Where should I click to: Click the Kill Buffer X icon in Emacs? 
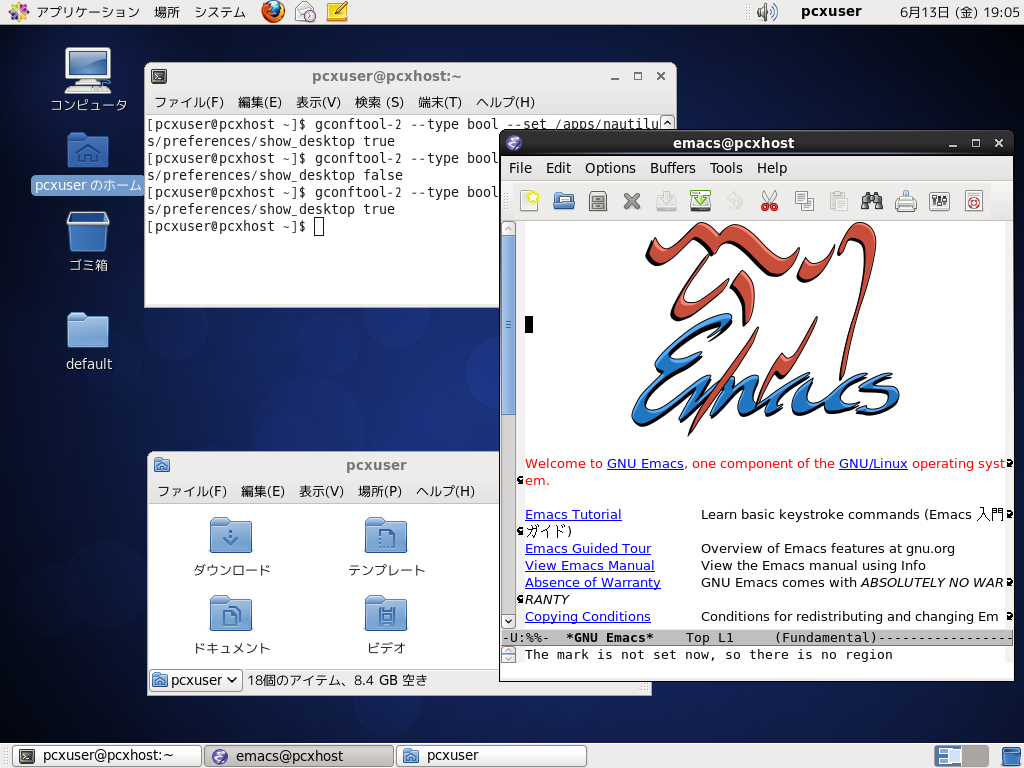632,200
